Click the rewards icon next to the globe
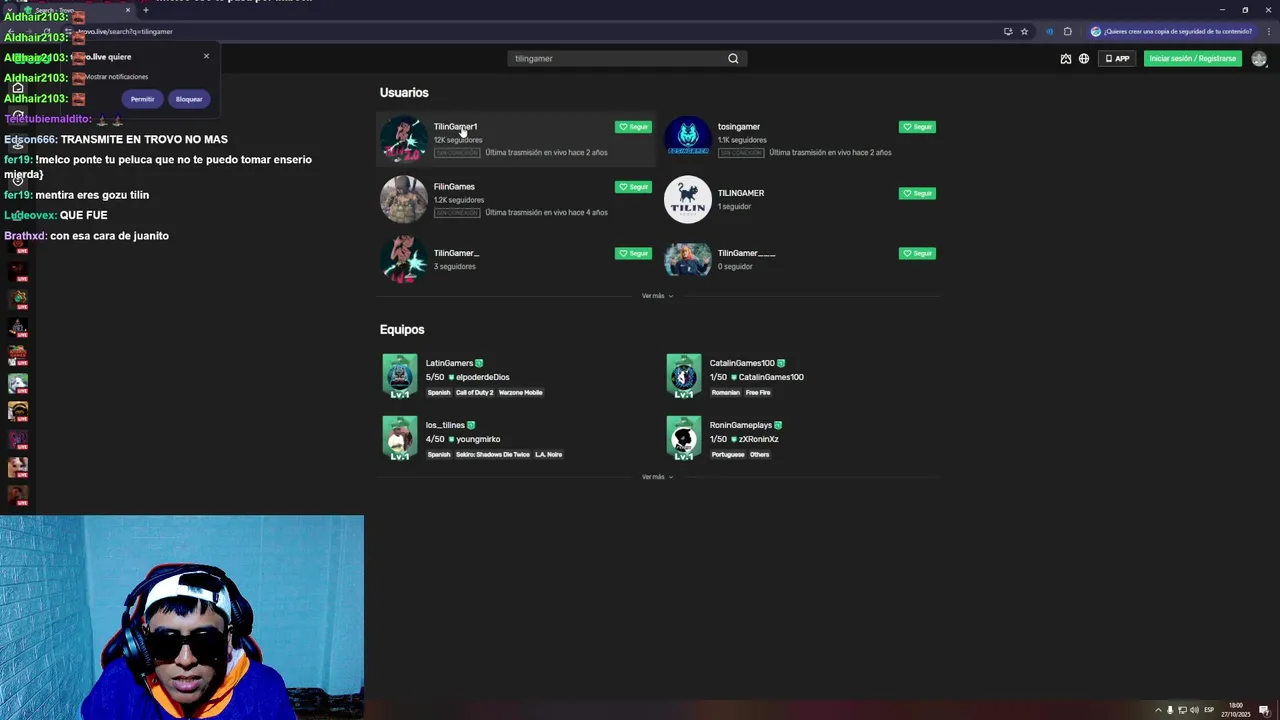1280x720 pixels. point(1066,58)
